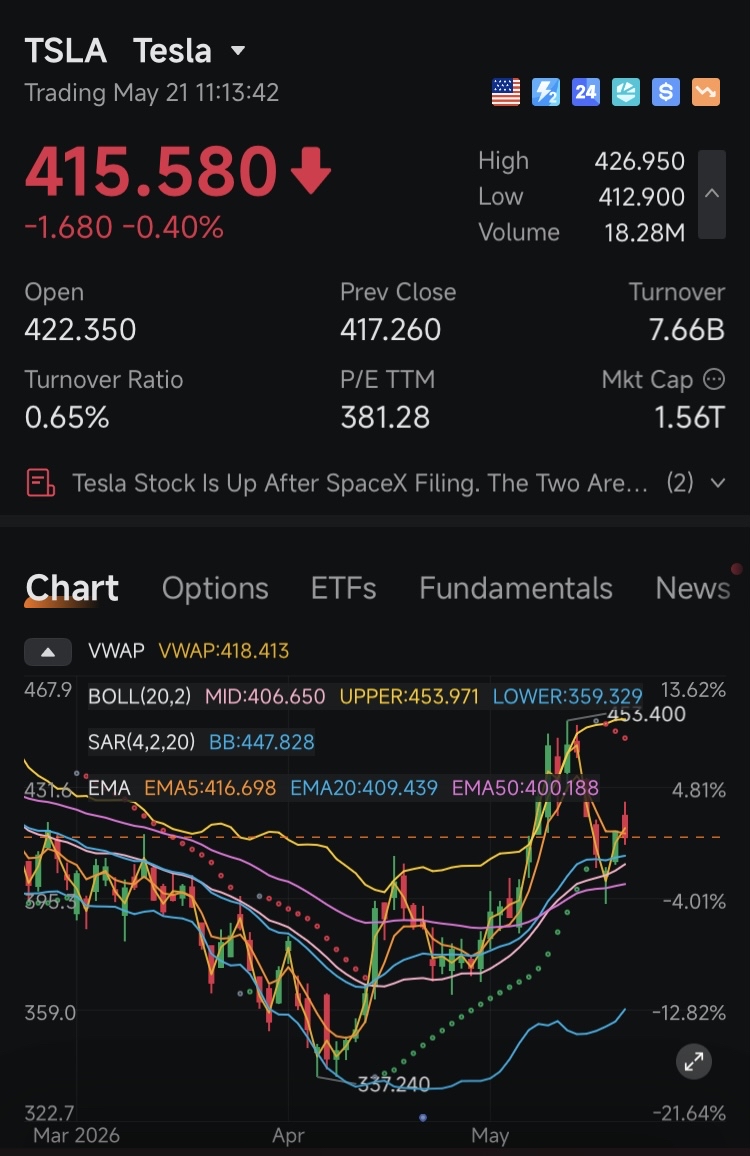Read the Tesla SpaceX filing headline
The image size is (750, 1156).
(x=360, y=483)
